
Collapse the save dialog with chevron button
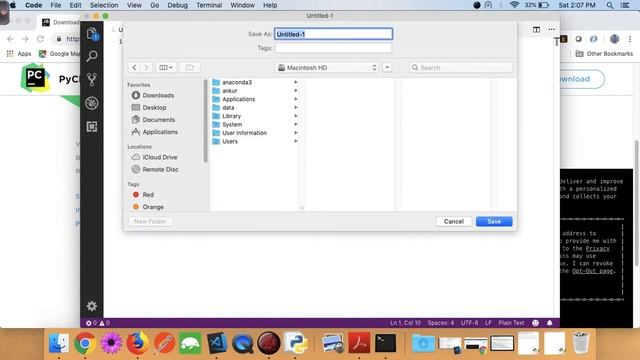pyautogui.click(x=387, y=67)
